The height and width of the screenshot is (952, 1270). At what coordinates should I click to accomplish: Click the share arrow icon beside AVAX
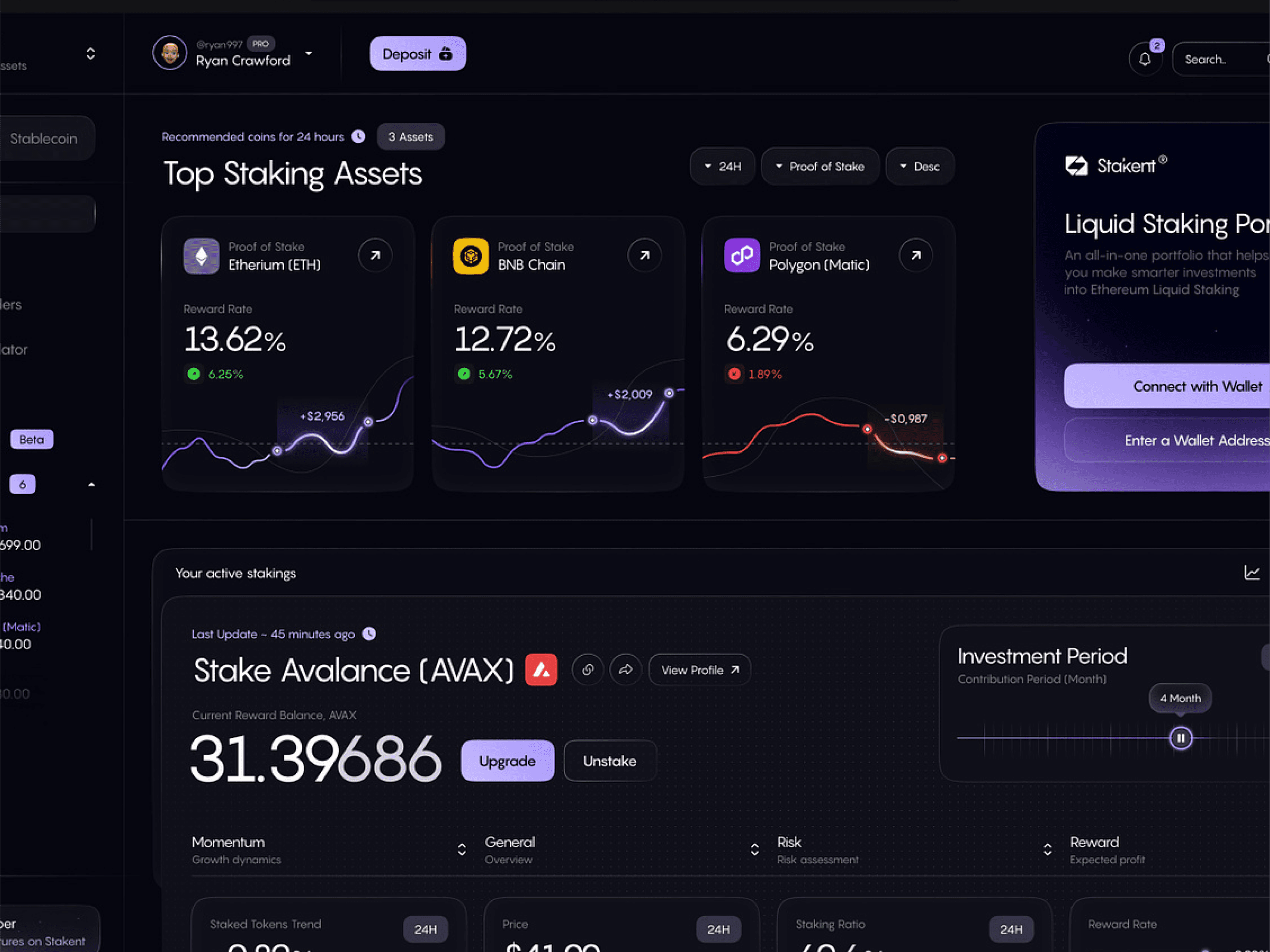point(625,670)
